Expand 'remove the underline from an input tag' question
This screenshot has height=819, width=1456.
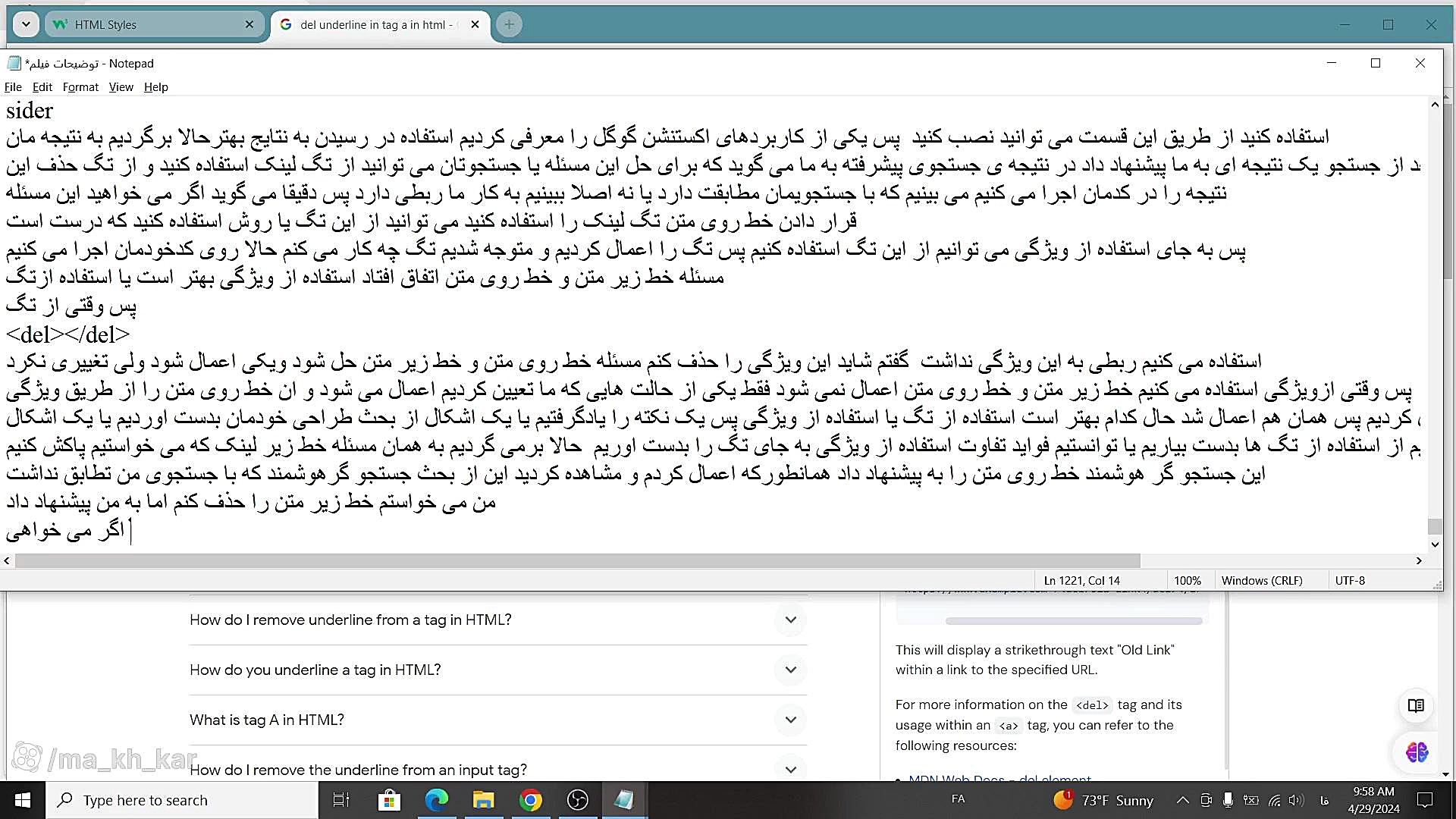coord(497,769)
